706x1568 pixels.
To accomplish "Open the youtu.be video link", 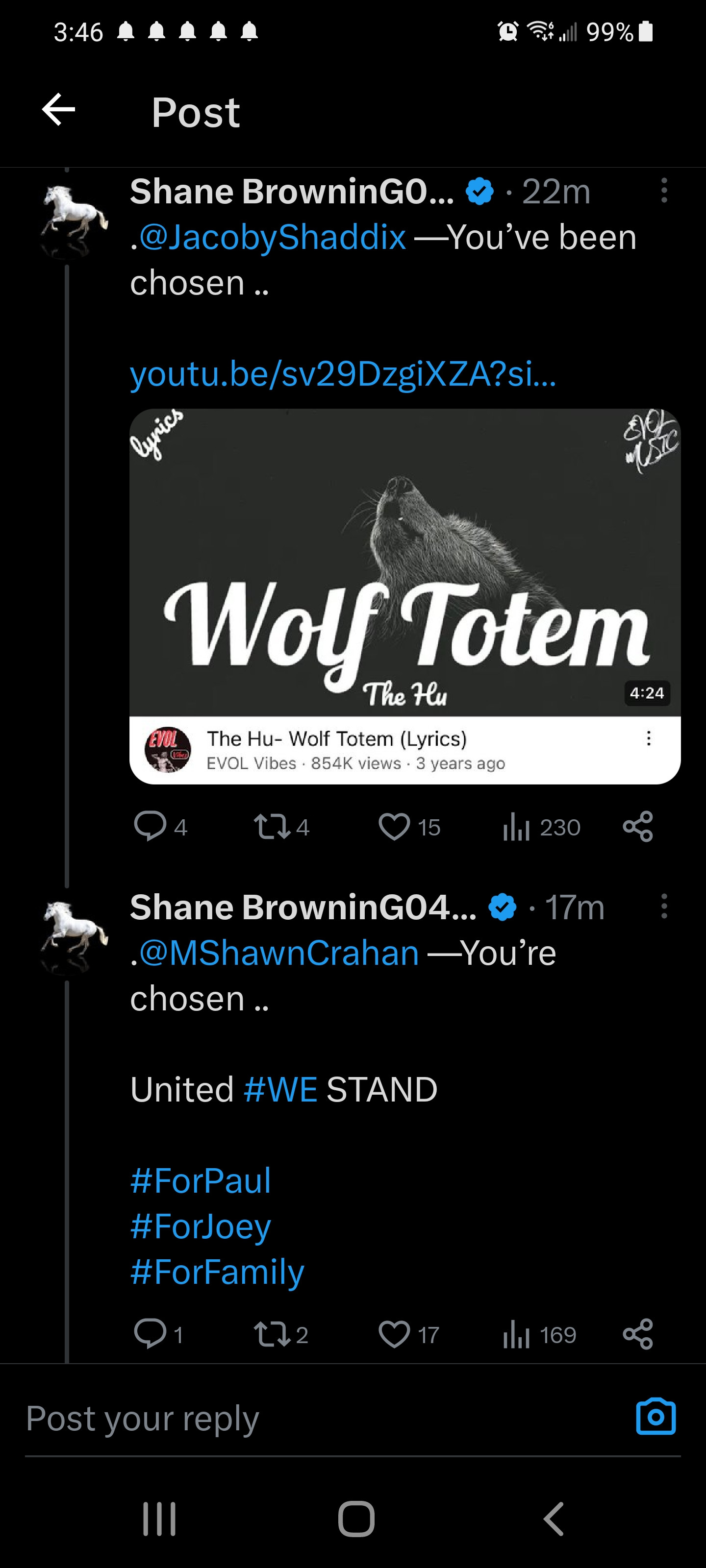I will click(342, 374).
